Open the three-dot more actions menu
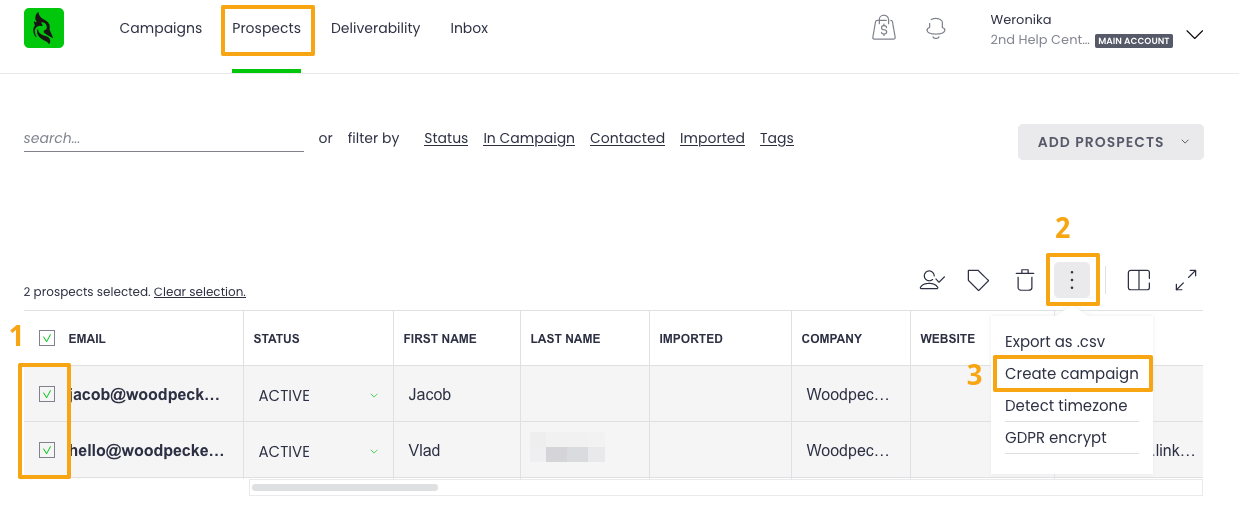 point(1072,280)
